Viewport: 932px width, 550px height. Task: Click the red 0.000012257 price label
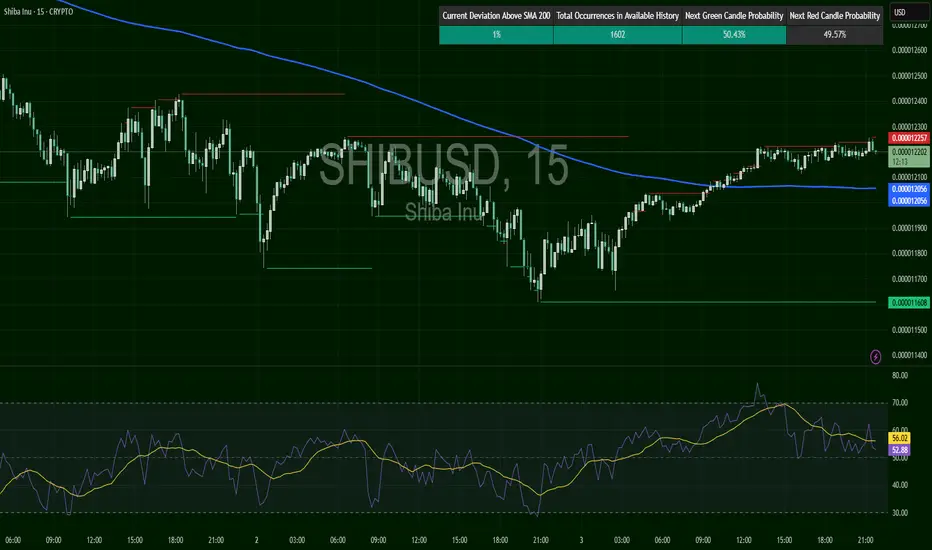point(909,138)
